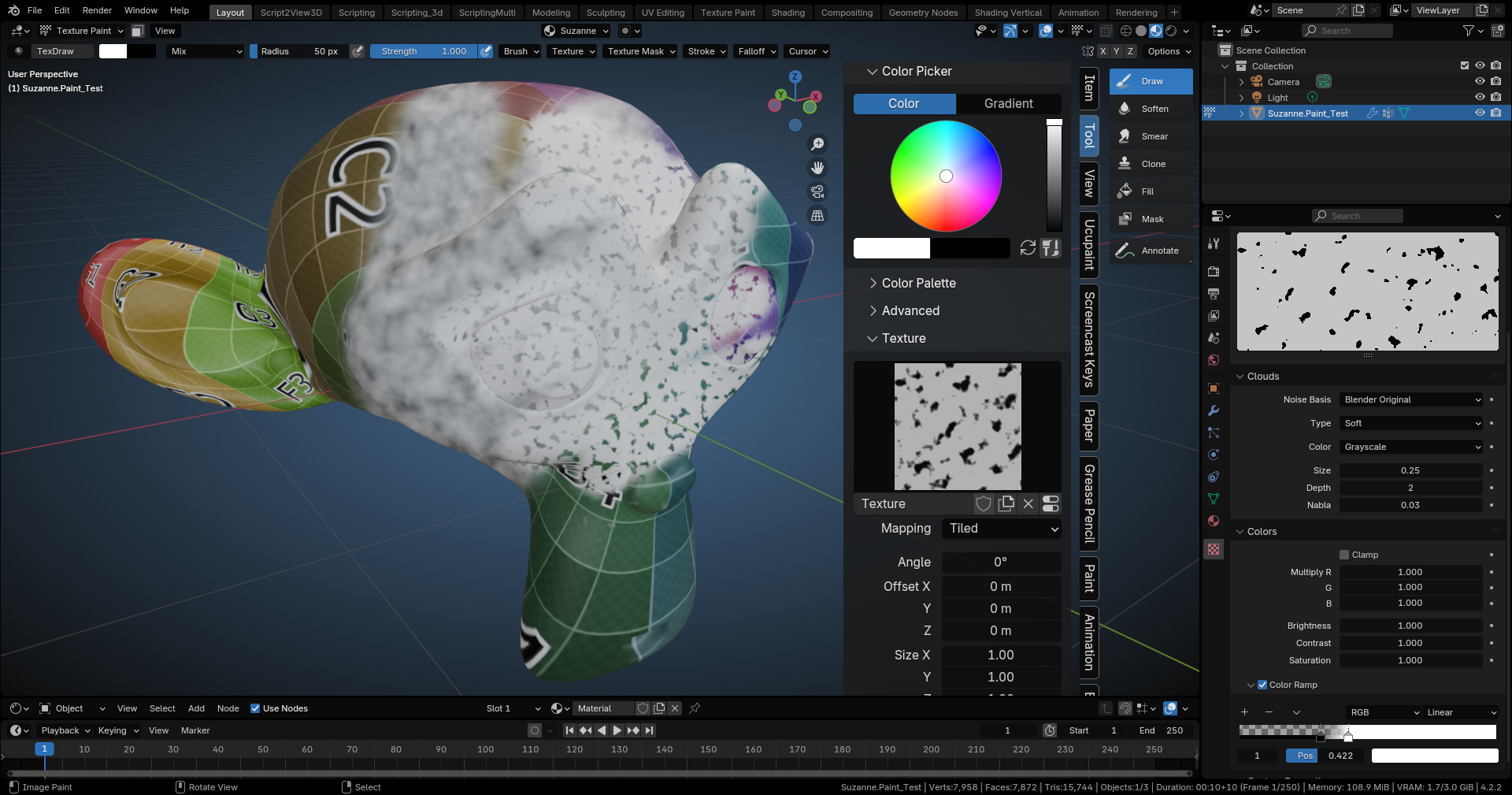
Task: Select the Smear brush tool
Action: (x=1151, y=136)
